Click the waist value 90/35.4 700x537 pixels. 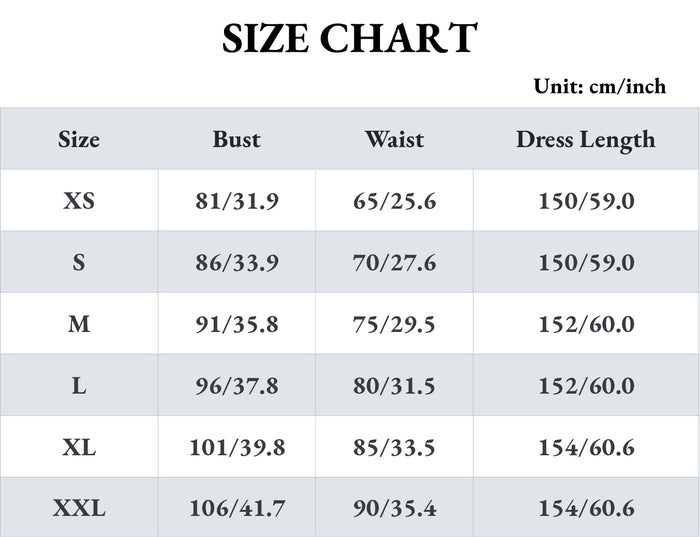click(394, 509)
